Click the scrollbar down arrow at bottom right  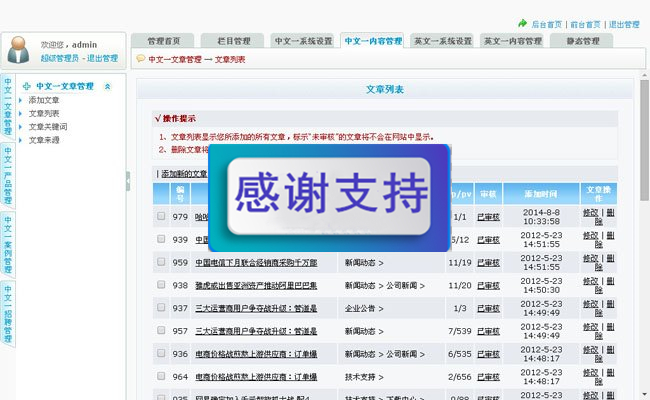[644, 395]
